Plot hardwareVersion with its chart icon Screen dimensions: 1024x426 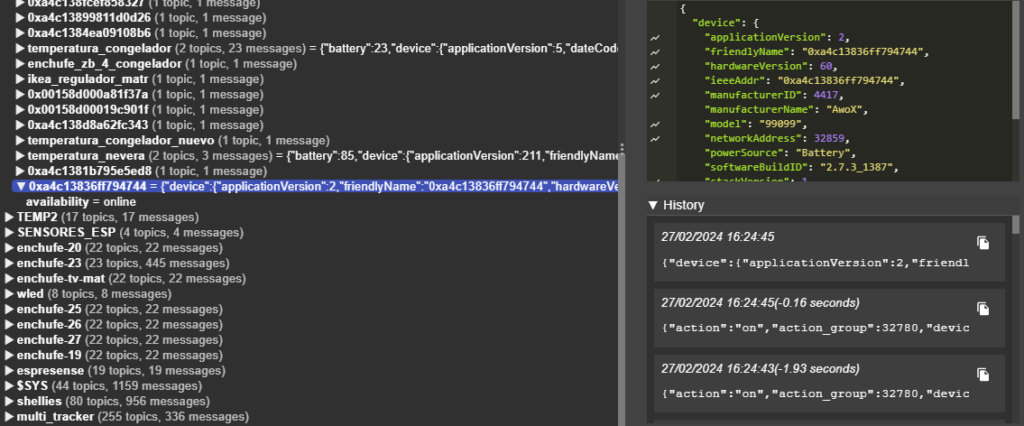tap(655, 66)
